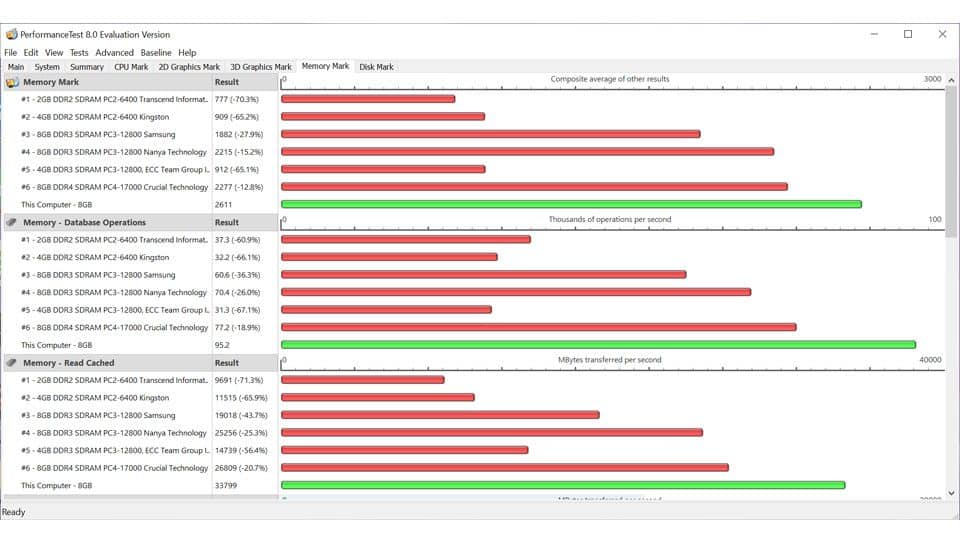The width and height of the screenshot is (960, 540).
Task: Select the 909 (-65.2%) result cell
Action: click(237, 116)
